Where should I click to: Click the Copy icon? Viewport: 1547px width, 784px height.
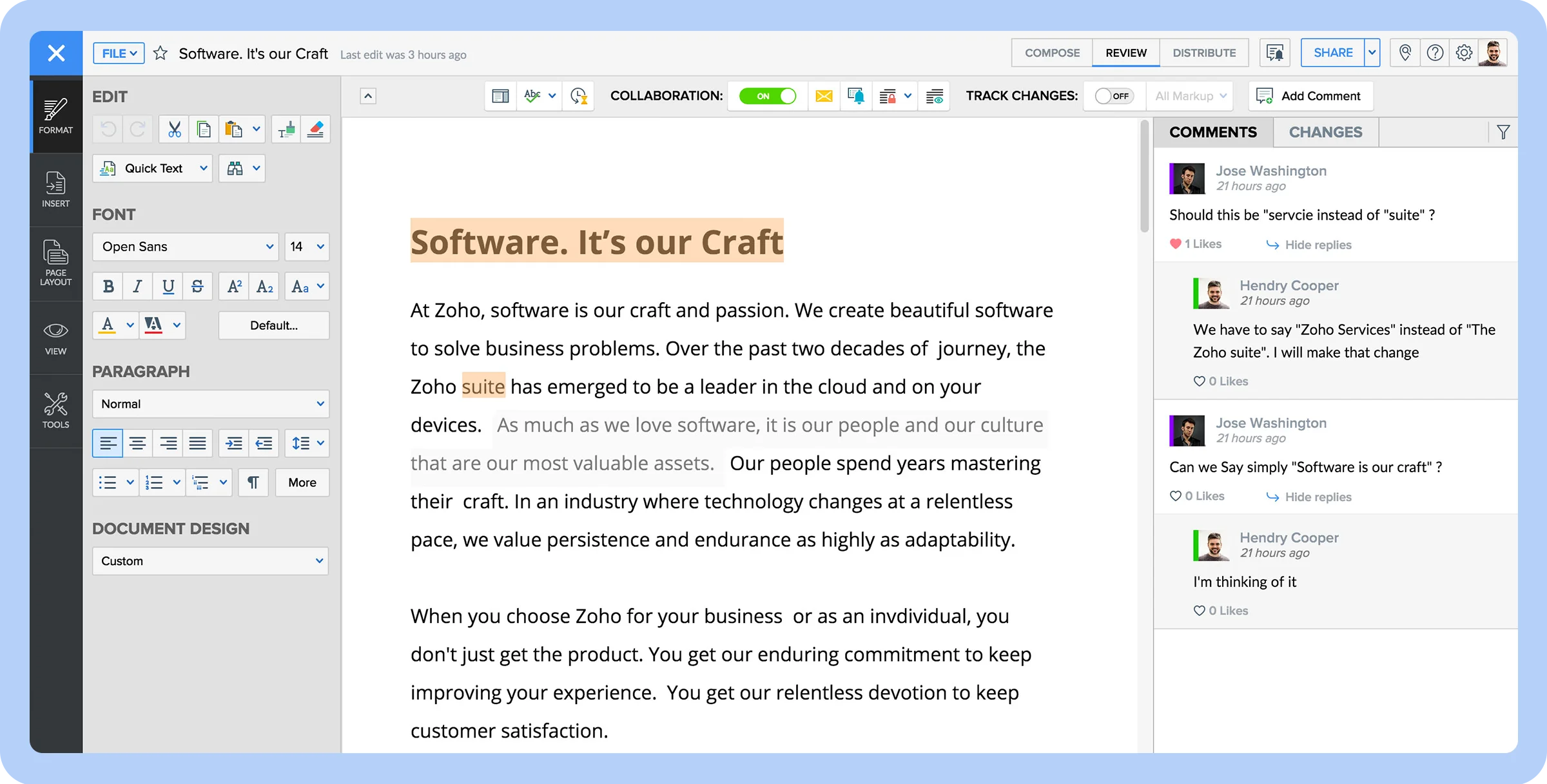click(x=204, y=129)
